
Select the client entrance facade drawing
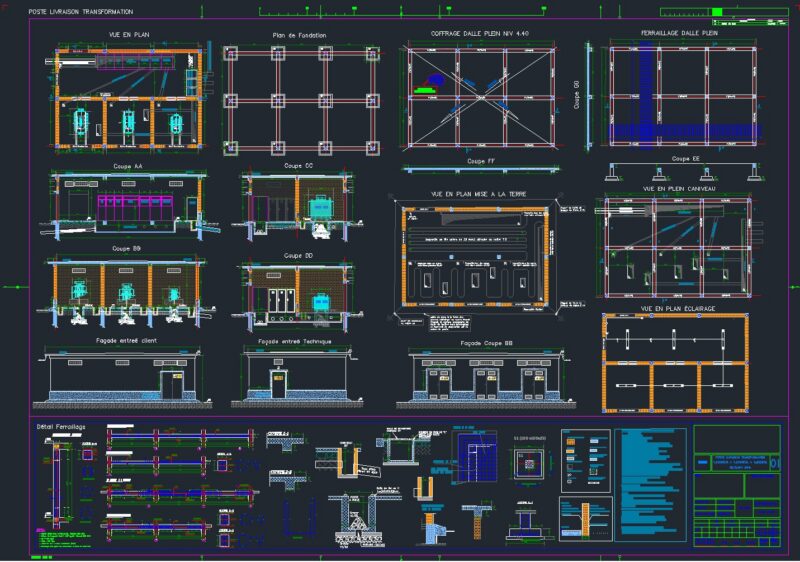[122, 378]
